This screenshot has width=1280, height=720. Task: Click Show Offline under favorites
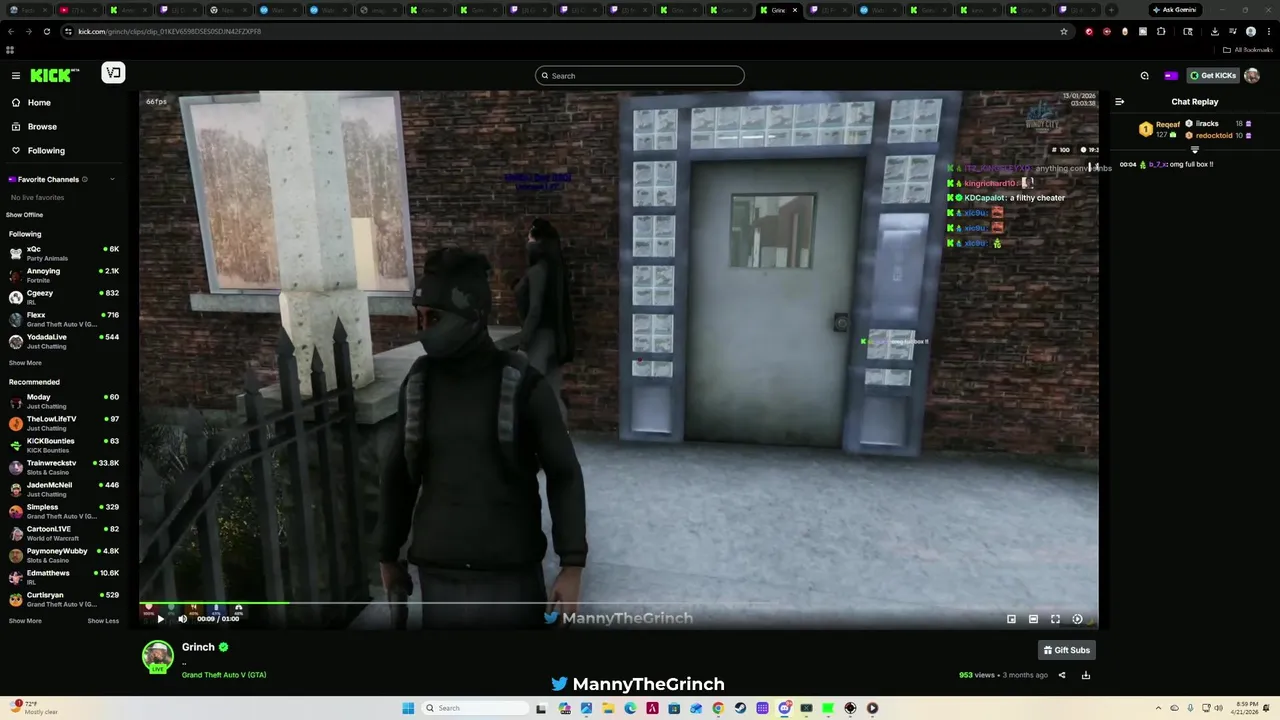click(x=25, y=215)
